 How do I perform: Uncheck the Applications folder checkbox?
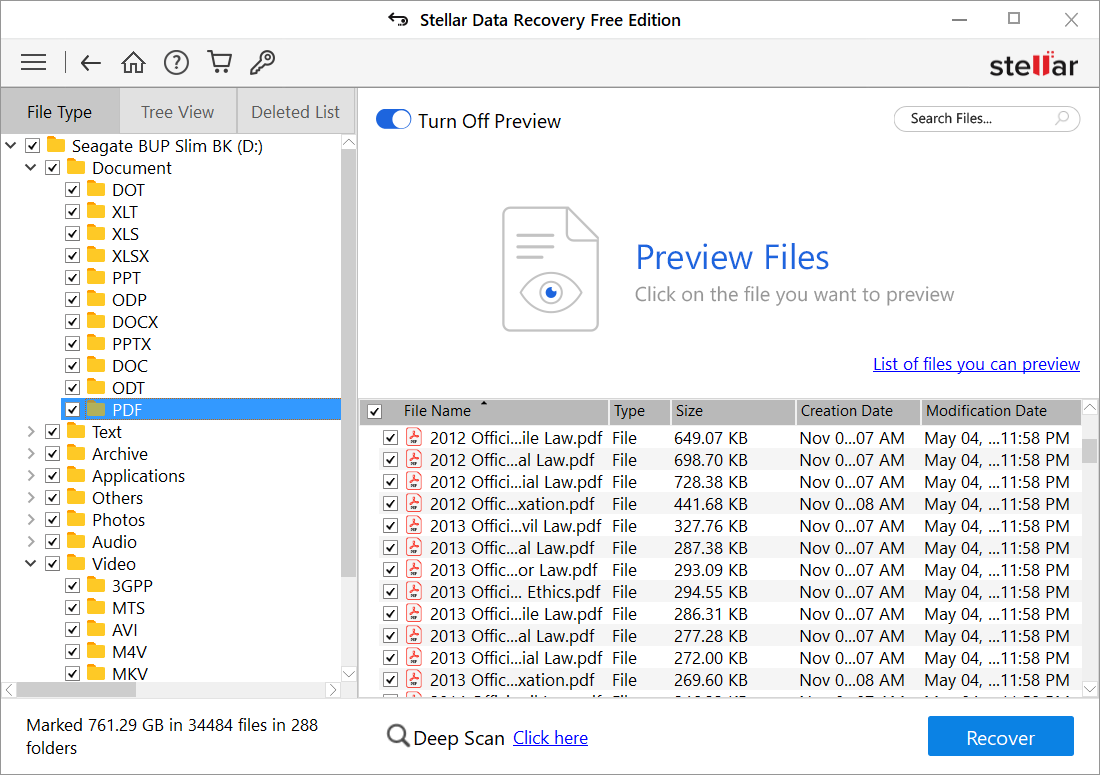click(53, 476)
